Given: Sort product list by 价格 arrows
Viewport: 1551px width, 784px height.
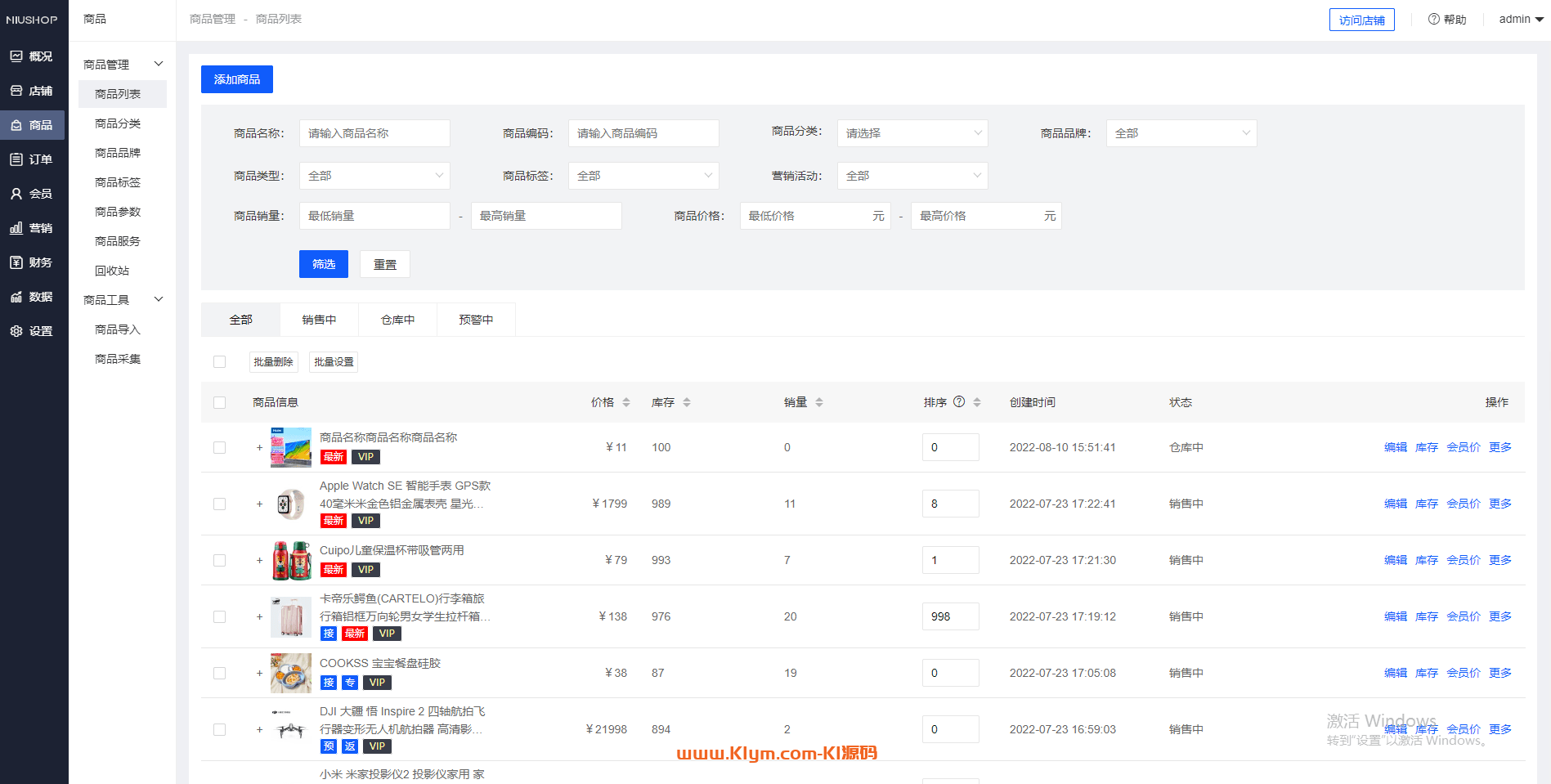Looking at the screenshot, I should click(626, 402).
